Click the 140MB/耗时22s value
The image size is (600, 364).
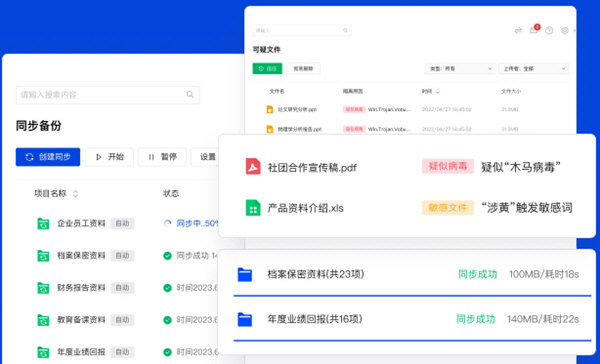(x=543, y=319)
